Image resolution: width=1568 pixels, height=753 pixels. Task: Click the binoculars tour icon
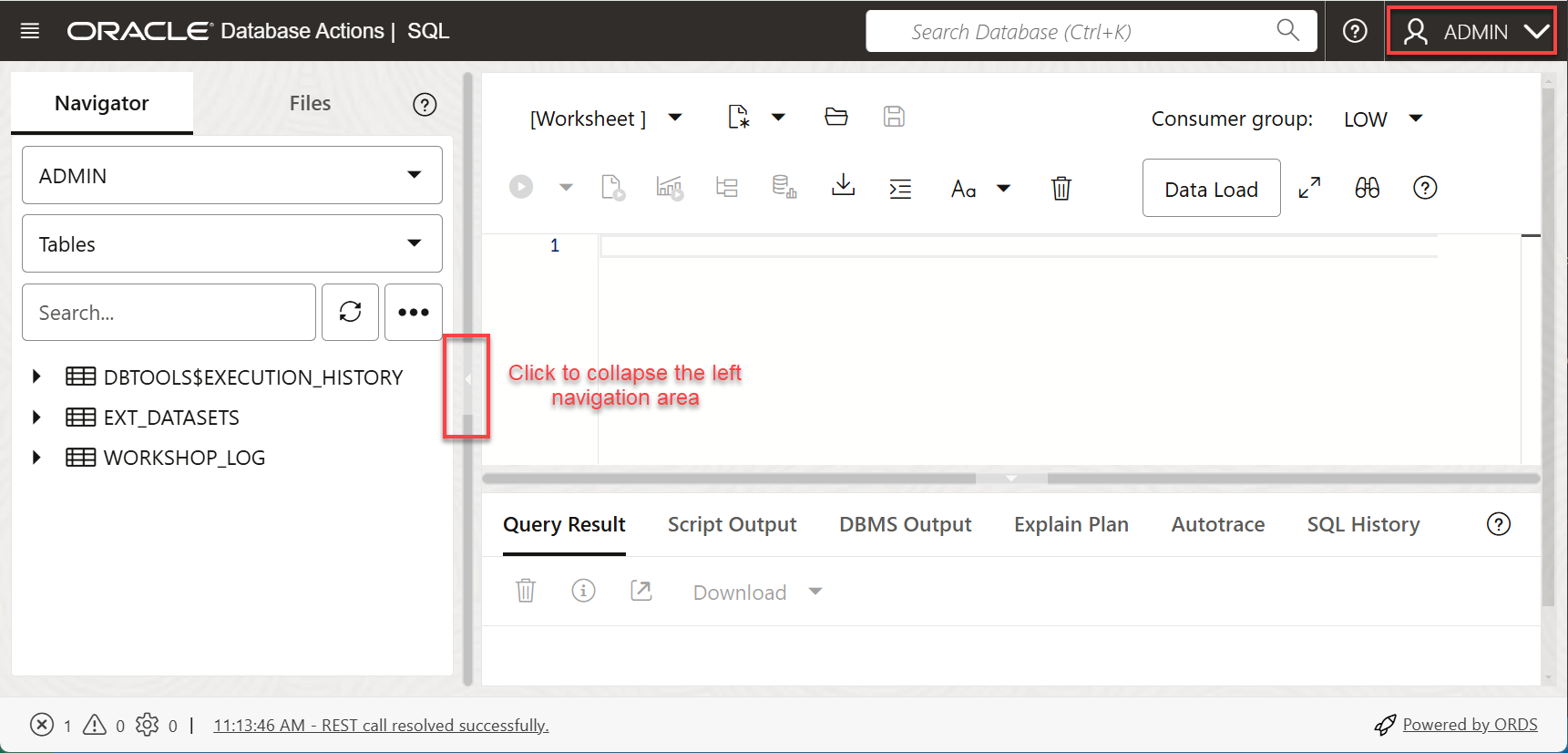pos(1367,188)
